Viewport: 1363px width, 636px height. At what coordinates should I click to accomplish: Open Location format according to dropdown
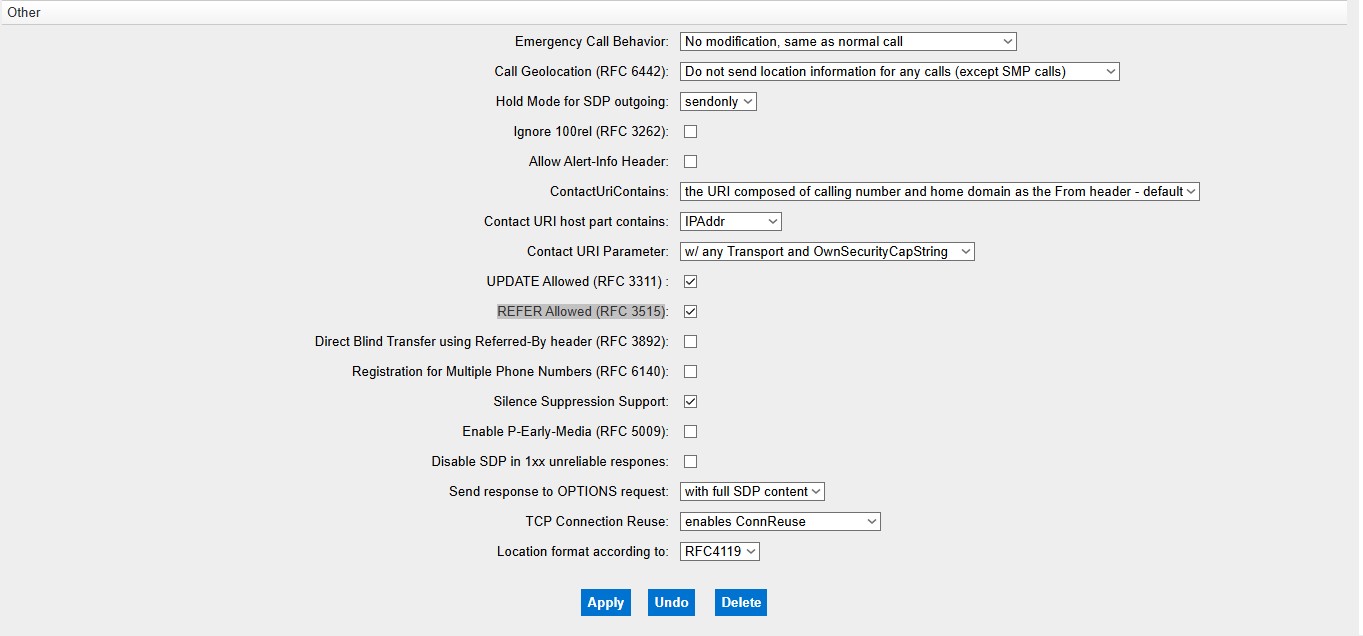pyautogui.click(x=719, y=551)
